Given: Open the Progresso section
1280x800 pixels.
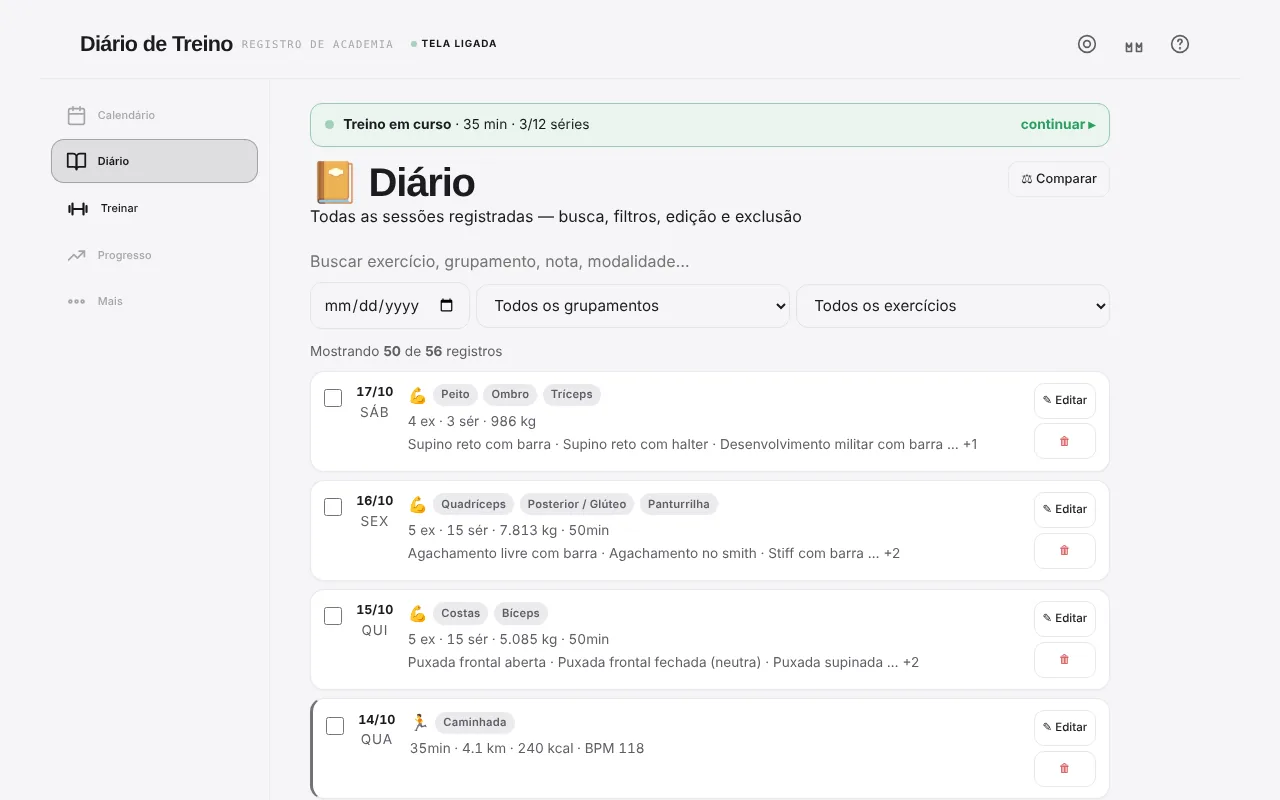Looking at the screenshot, I should tap(154, 255).
